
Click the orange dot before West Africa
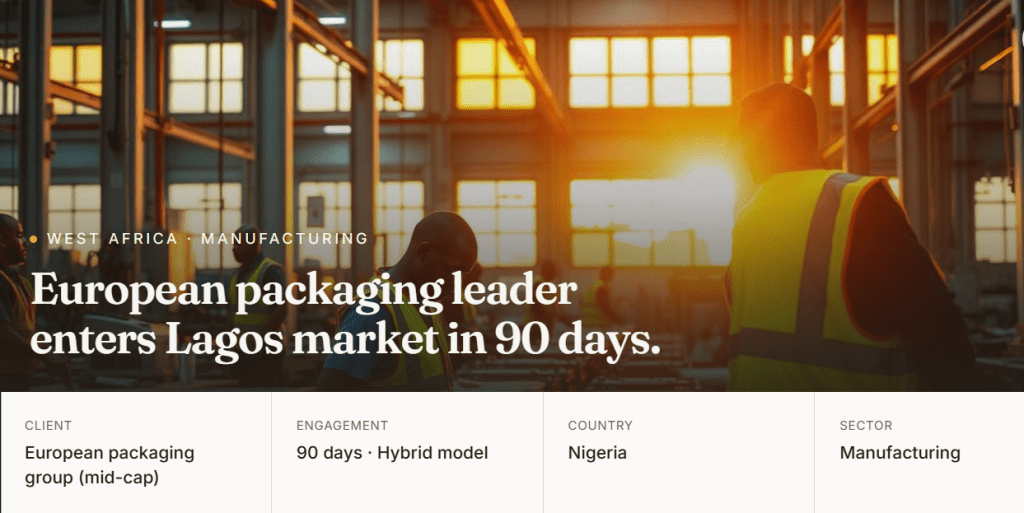(33, 239)
